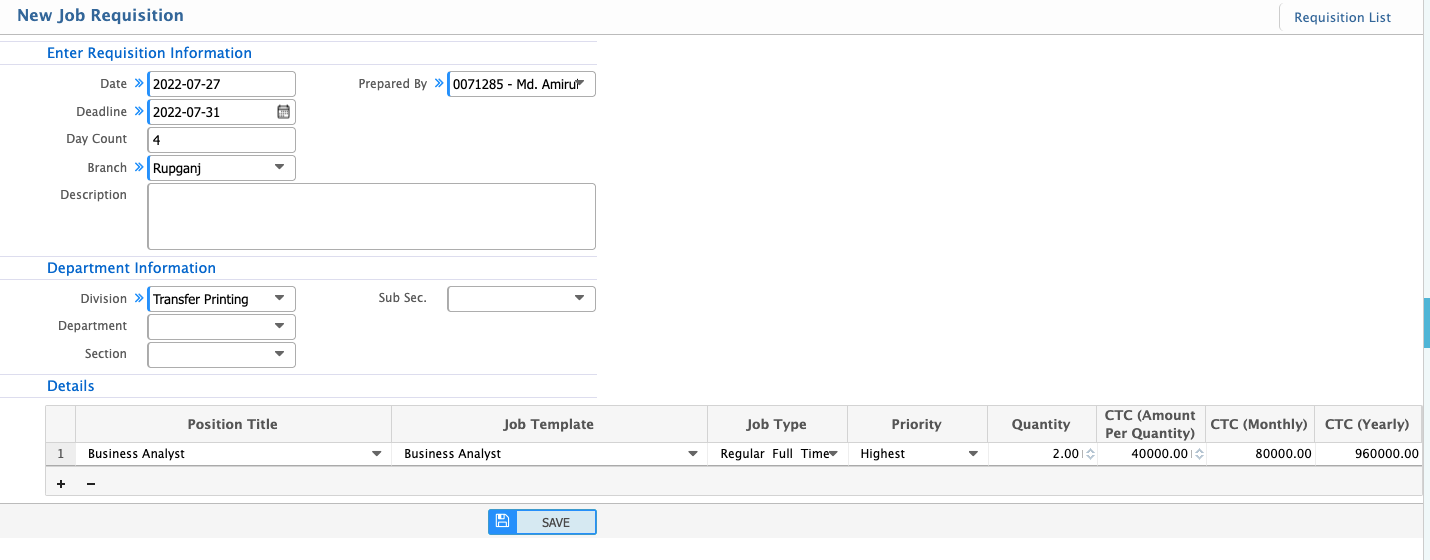
Task: Click the CTC Amount Per Quantity stepper
Action: click(1199, 454)
